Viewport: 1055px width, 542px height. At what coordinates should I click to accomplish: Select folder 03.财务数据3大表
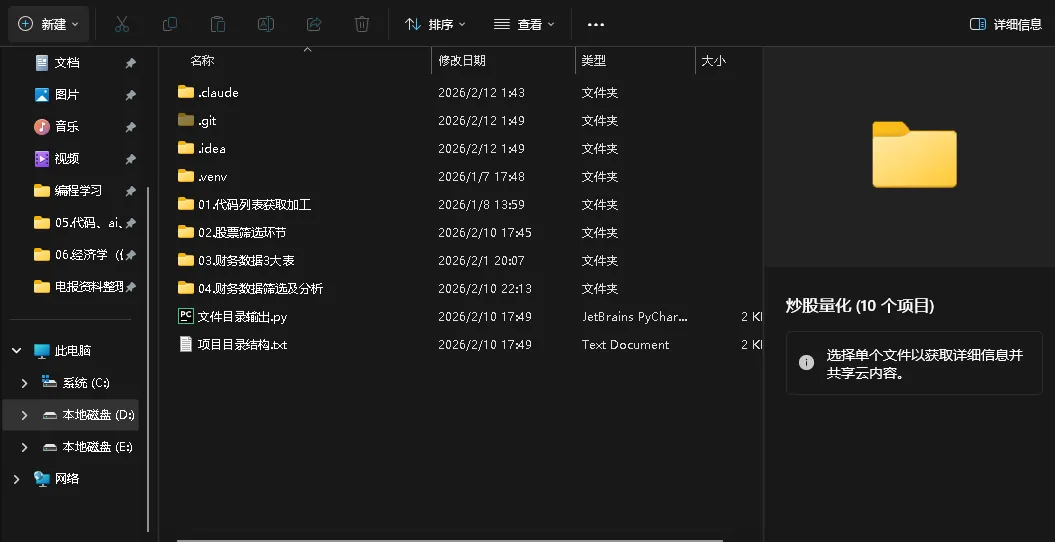(246, 260)
